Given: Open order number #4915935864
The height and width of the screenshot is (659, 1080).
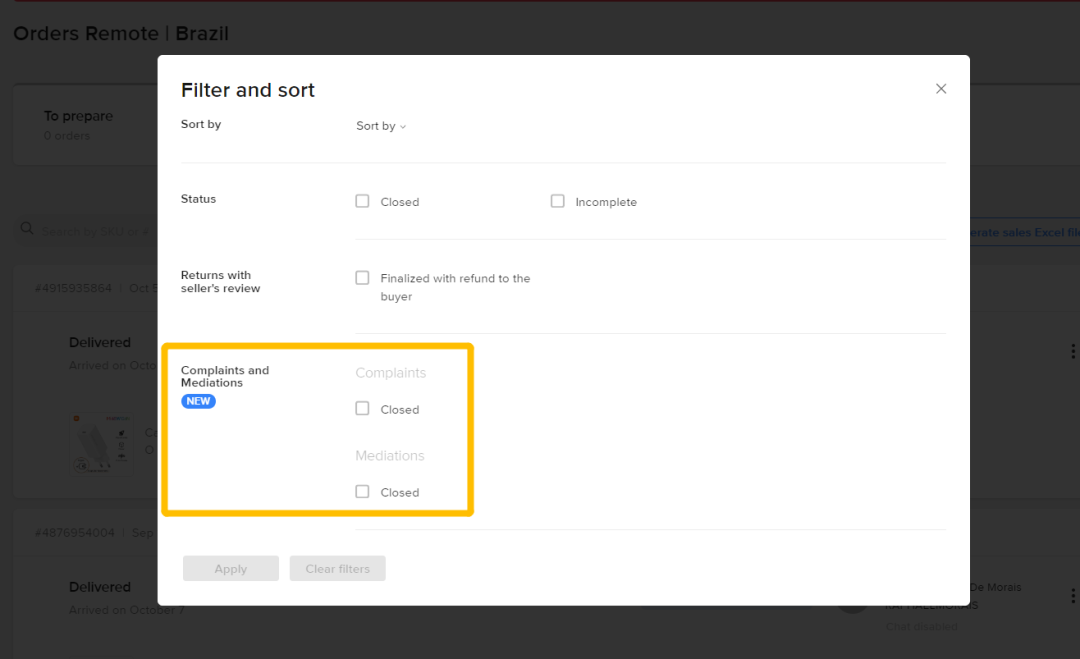Looking at the screenshot, I should (73, 288).
